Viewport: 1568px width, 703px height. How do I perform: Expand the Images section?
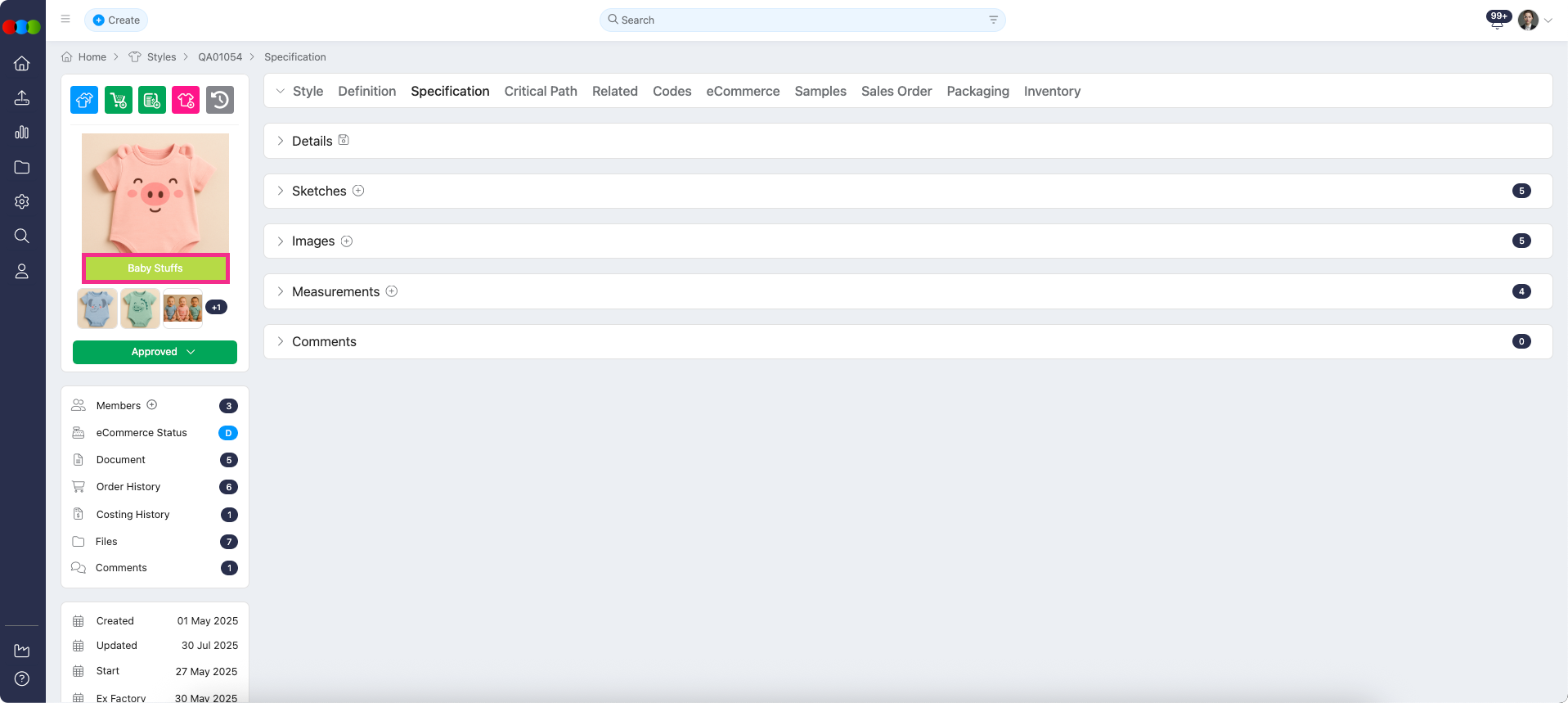[x=281, y=241]
